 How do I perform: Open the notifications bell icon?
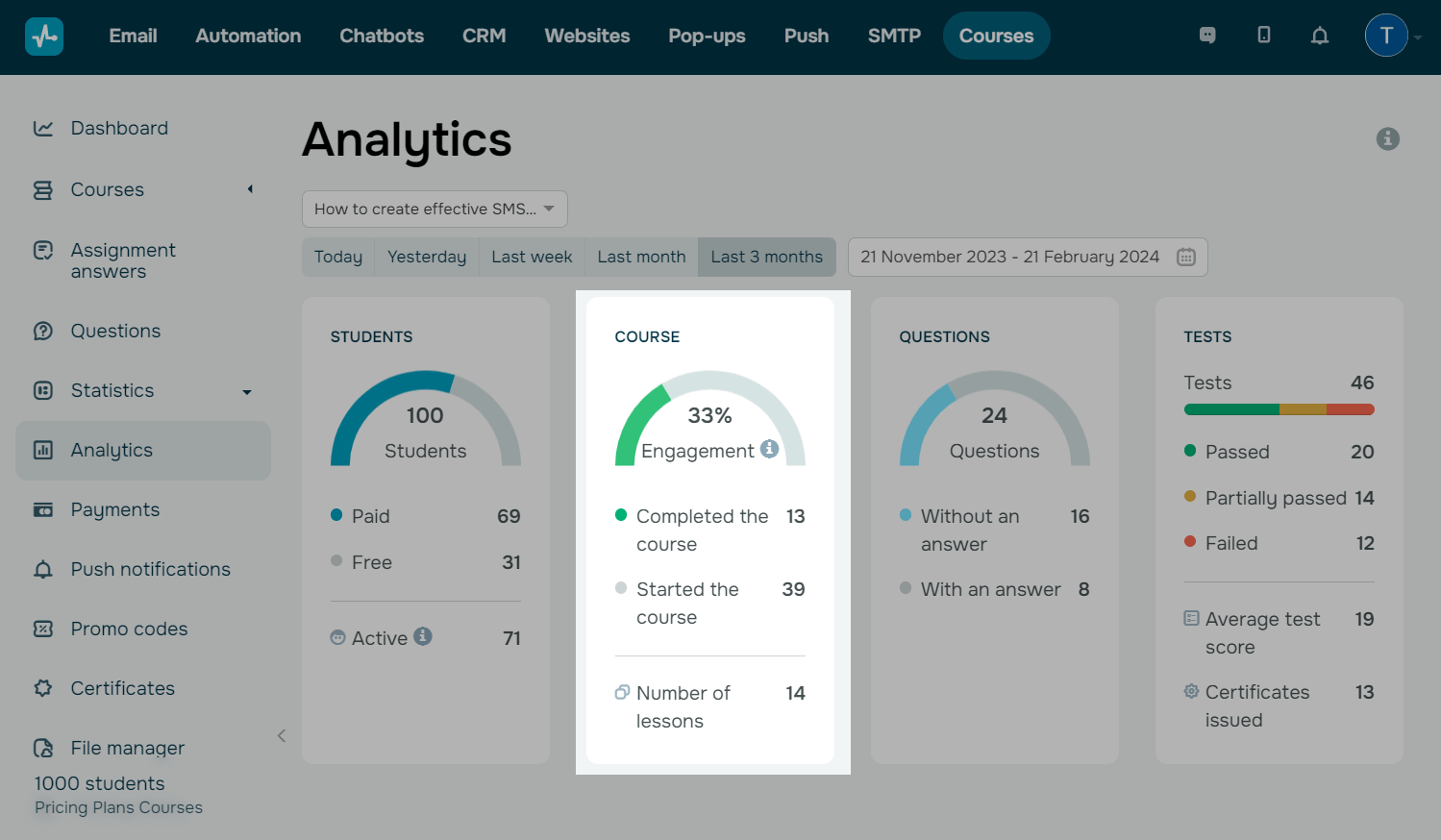pyautogui.click(x=1320, y=36)
